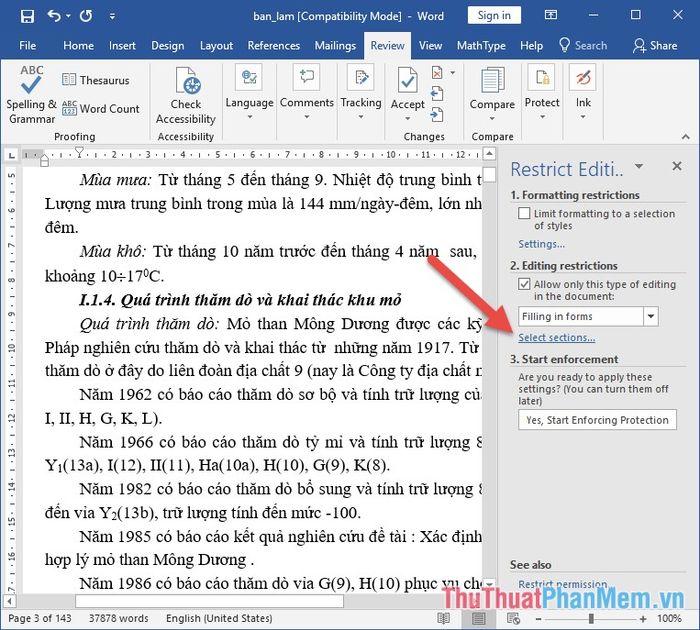Screen dimensions: 700x630
Task: Click Word Count in Proofing
Action: [100, 108]
